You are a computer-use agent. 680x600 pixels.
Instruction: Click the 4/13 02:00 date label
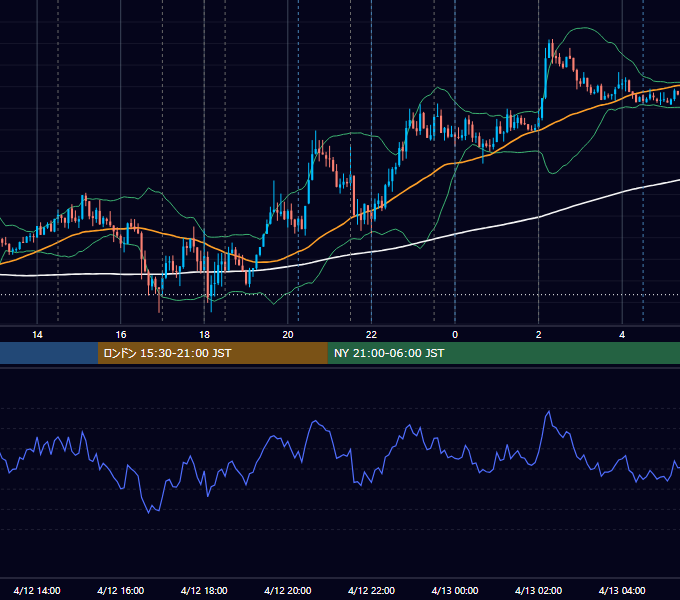tap(538, 590)
